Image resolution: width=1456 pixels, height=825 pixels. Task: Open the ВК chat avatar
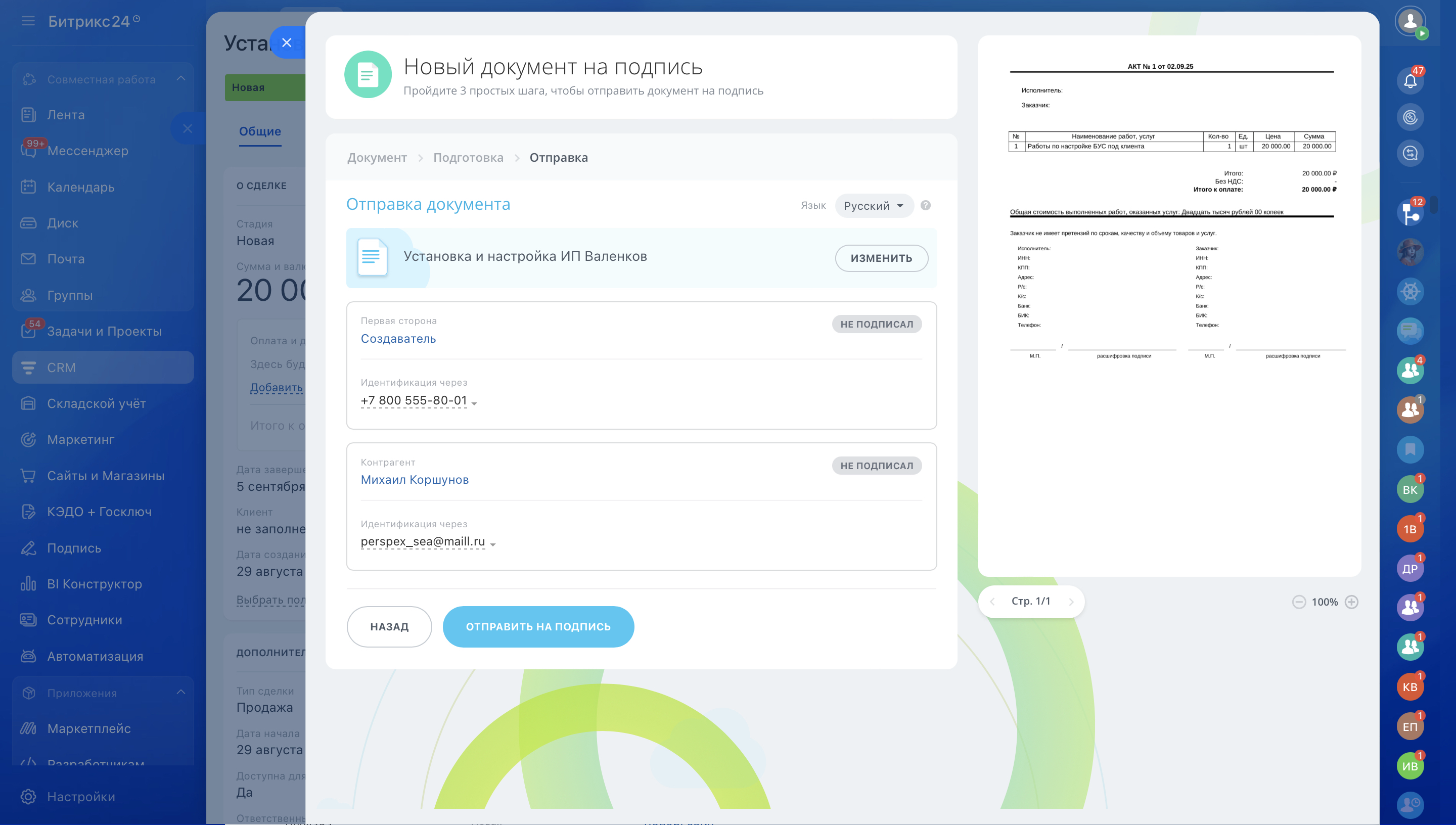click(x=1410, y=489)
